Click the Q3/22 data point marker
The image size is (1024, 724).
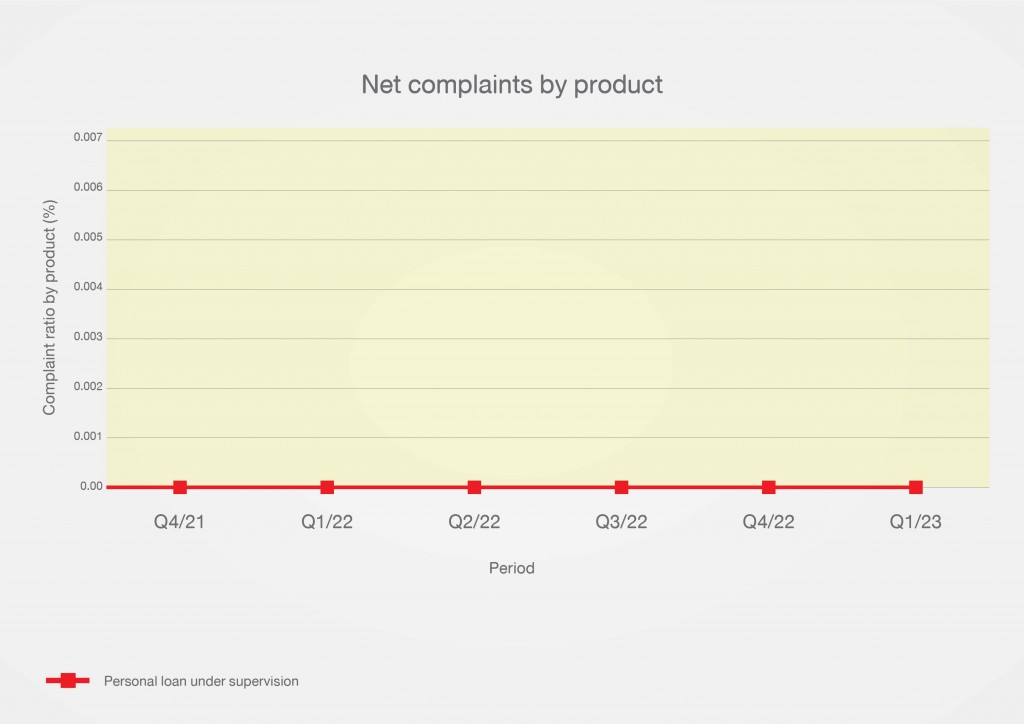[621, 487]
